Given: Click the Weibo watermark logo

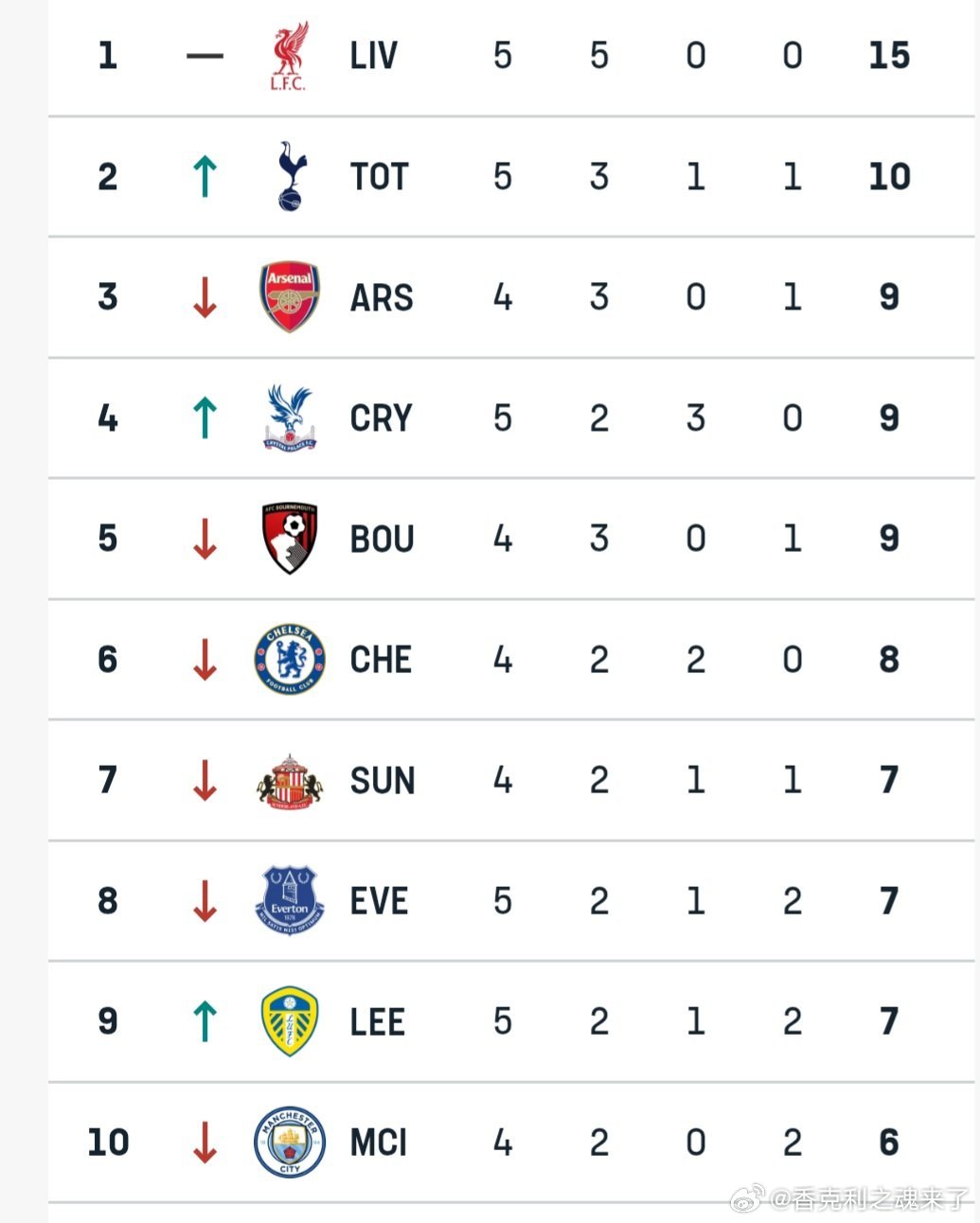Looking at the screenshot, I should pyautogui.click(x=747, y=1199).
